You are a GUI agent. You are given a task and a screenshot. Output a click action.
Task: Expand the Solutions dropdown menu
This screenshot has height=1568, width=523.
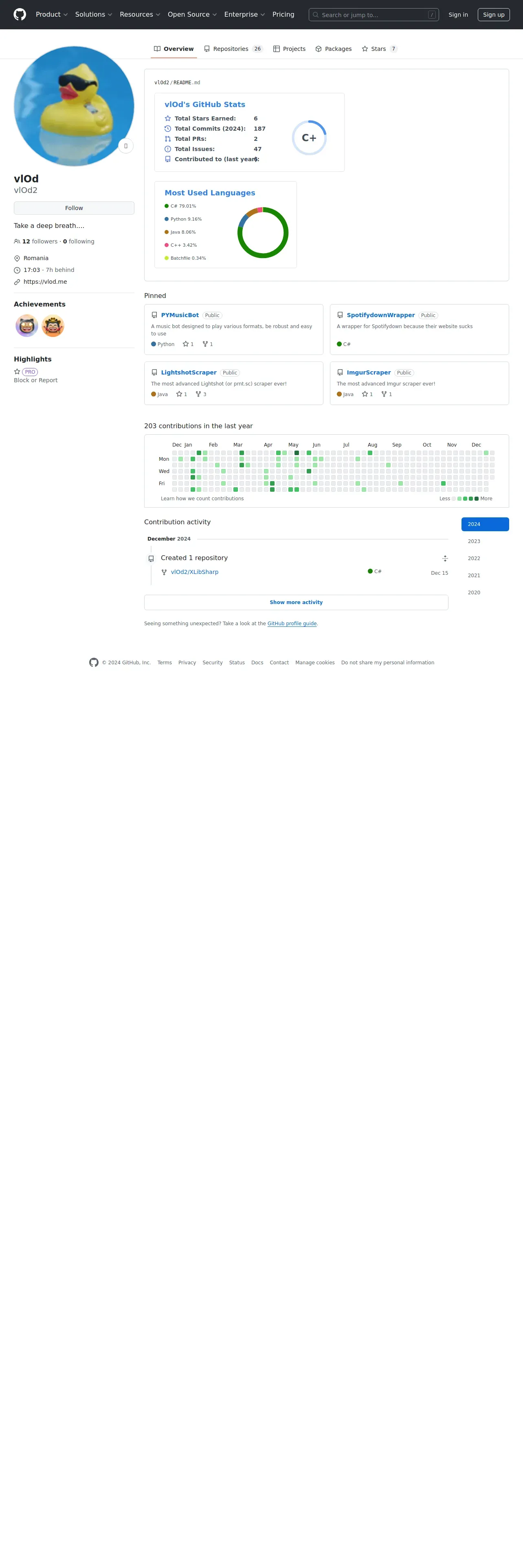coord(94,15)
